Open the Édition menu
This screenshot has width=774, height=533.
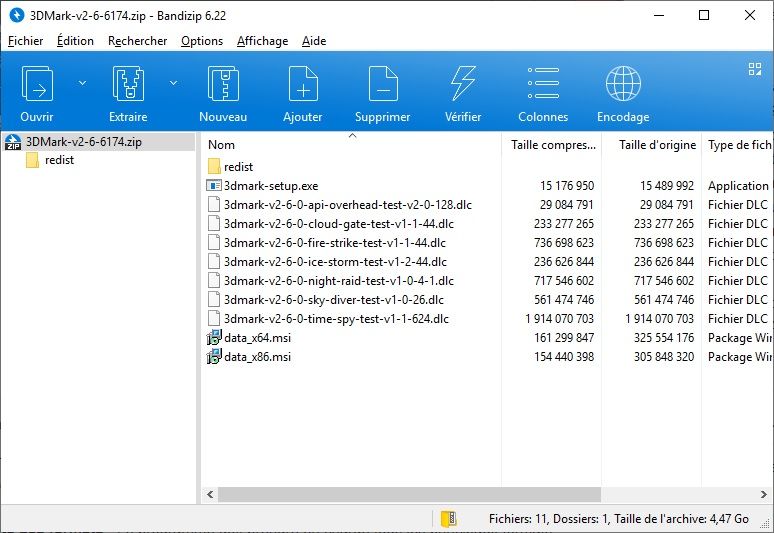tap(75, 41)
